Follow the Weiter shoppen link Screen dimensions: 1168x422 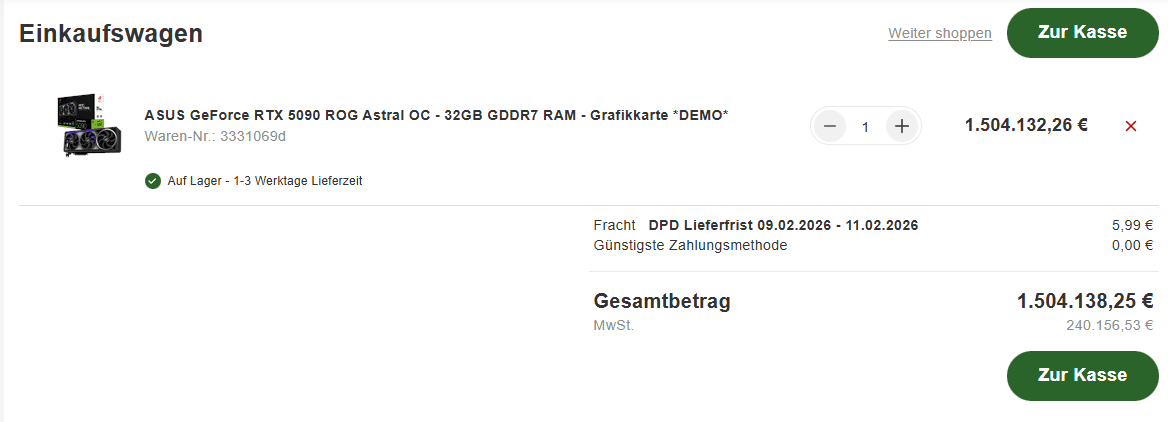pyautogui.click(x=939, y=34)
